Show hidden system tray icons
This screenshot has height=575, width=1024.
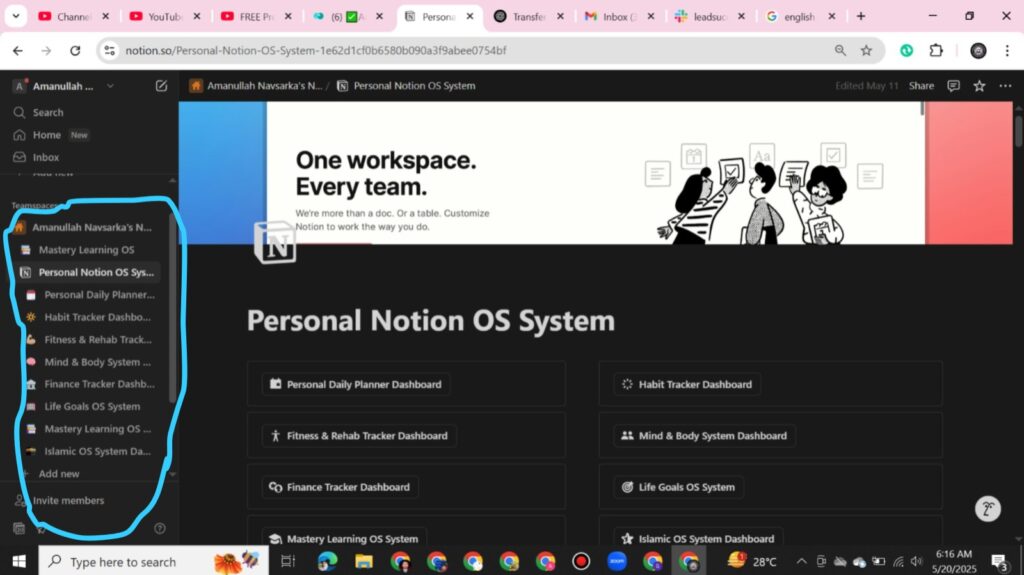point(801,561)
